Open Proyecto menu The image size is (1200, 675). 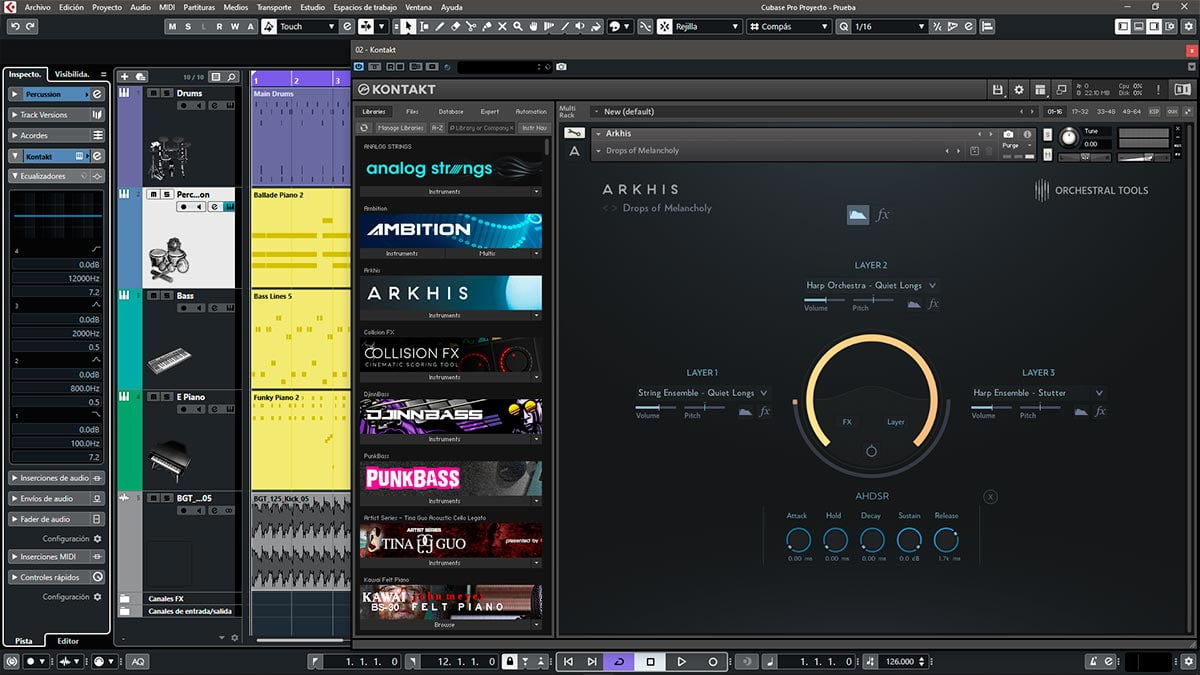click(107, 7)
